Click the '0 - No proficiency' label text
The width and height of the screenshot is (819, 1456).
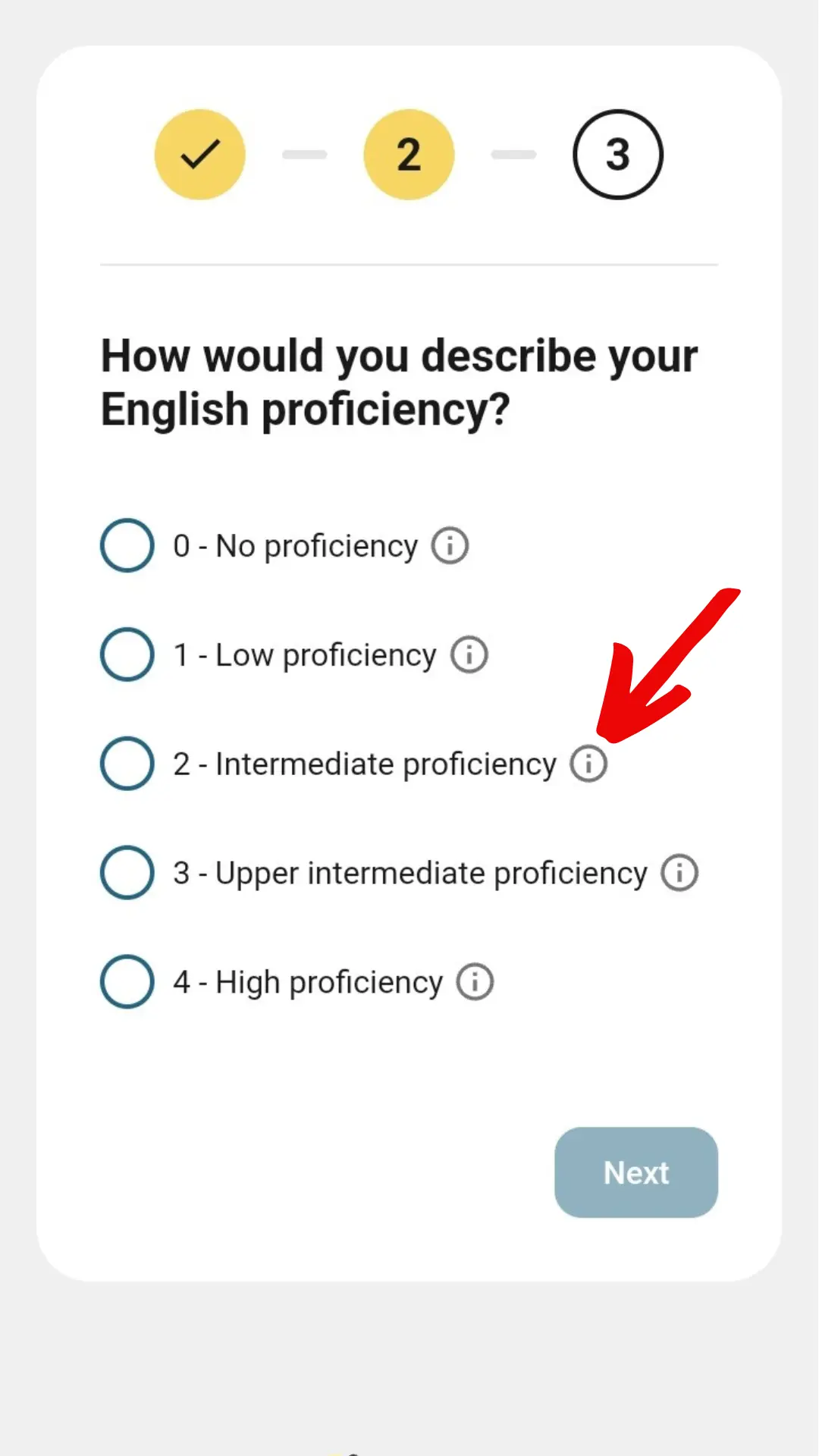(x=295, y=546)
